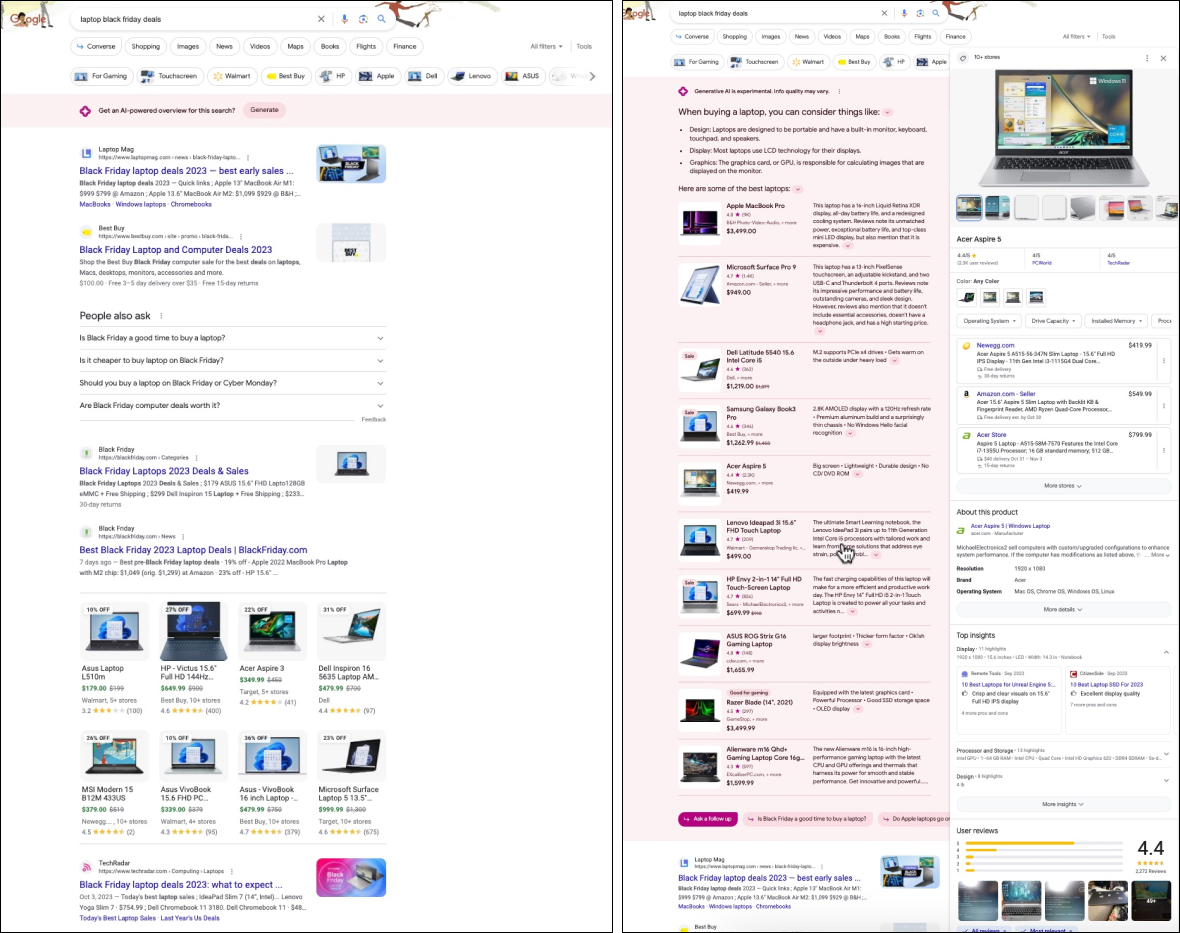Click the voice search microphone in left page
This screenshot has width=1180, height=933.
(344, 19)
